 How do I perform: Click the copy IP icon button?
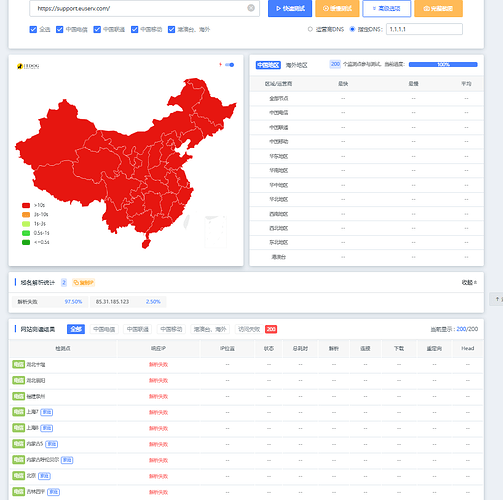[x=83, y=283]
